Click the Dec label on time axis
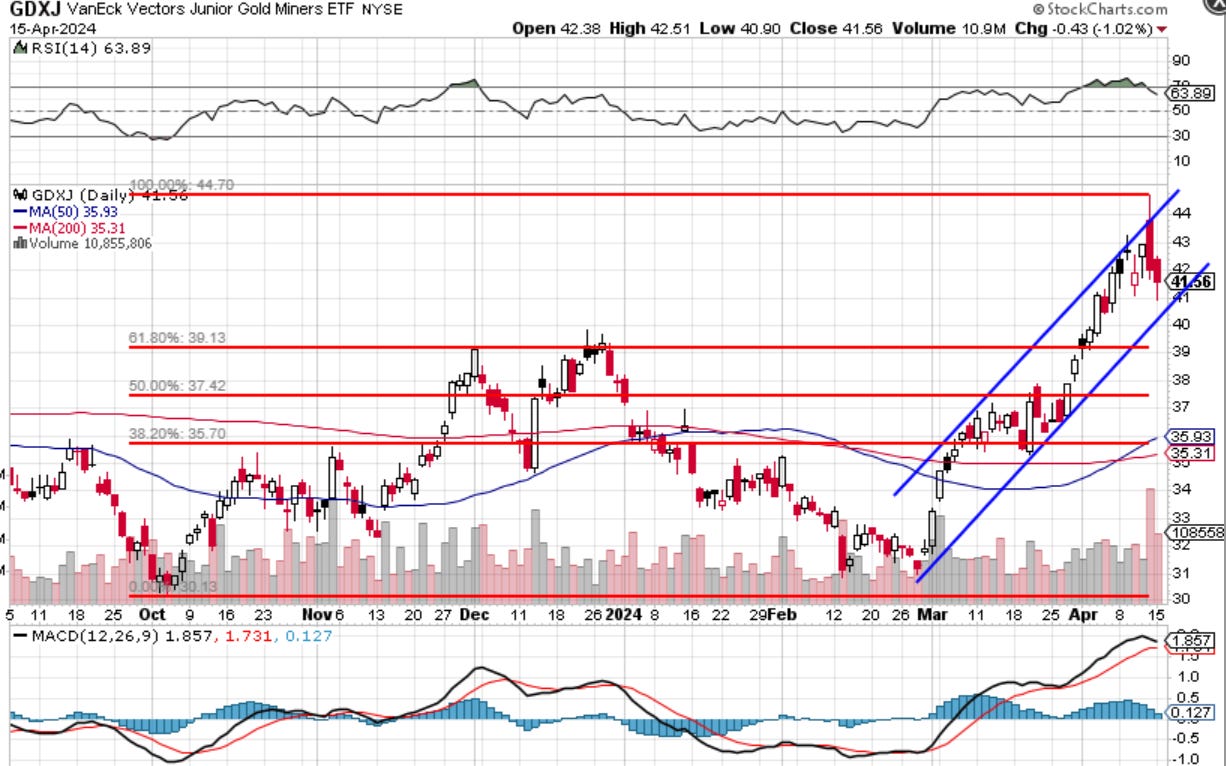This screenshot has width=1226, height=766. [473, 614]
